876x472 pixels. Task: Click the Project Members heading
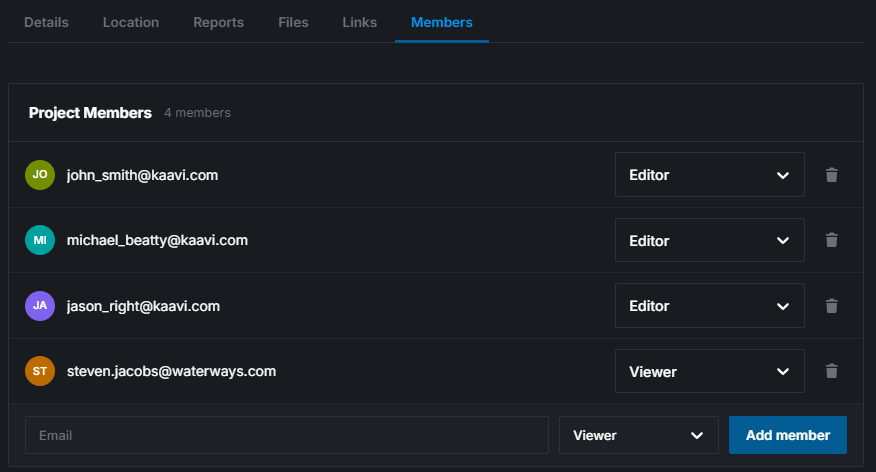click(91, 113)
